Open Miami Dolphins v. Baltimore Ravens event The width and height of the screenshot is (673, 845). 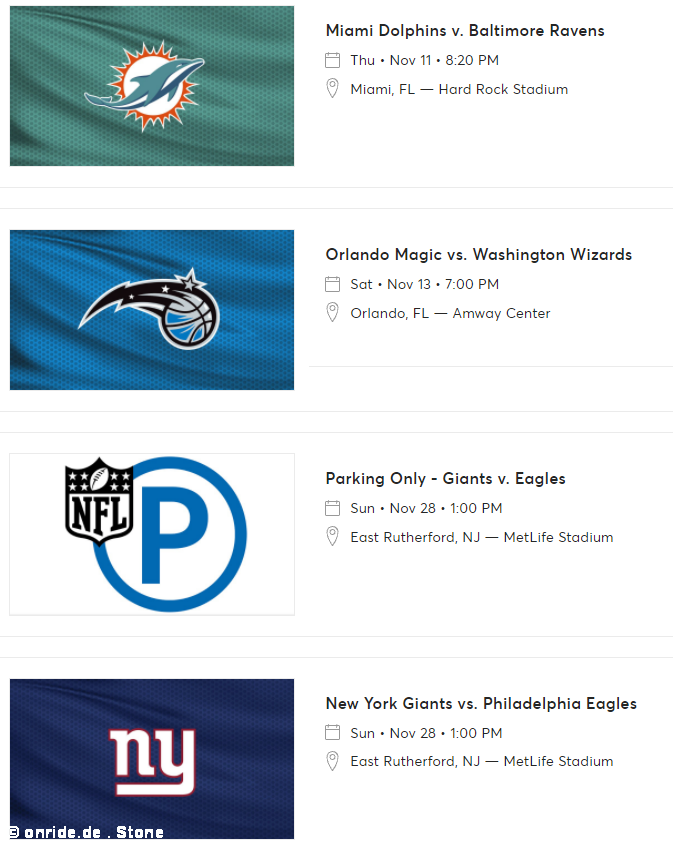click(465, 31)
